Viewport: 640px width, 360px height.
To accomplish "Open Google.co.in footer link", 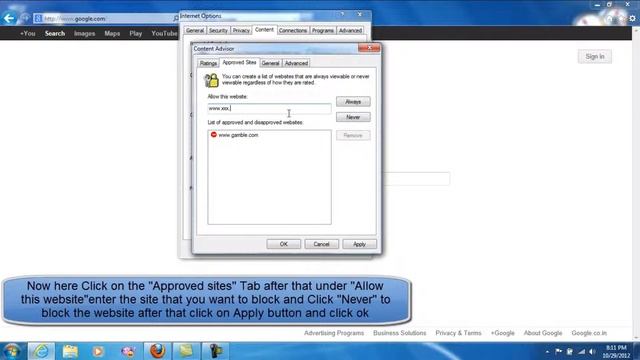I will click(589, 333).
